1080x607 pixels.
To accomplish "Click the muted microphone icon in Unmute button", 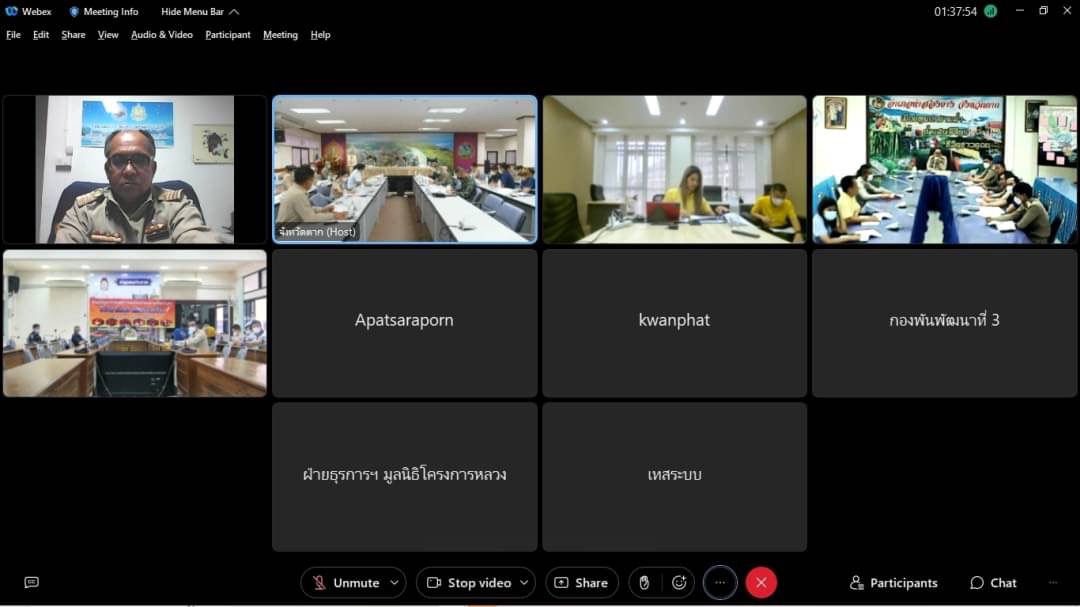I will pyautogui.click(x=319, y=583).
